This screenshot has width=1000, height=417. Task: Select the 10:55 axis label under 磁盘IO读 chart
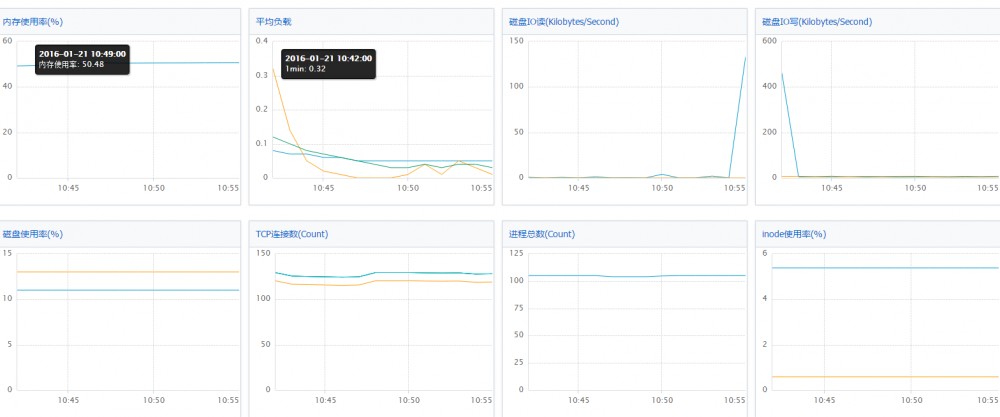click(x=735, y=187)
